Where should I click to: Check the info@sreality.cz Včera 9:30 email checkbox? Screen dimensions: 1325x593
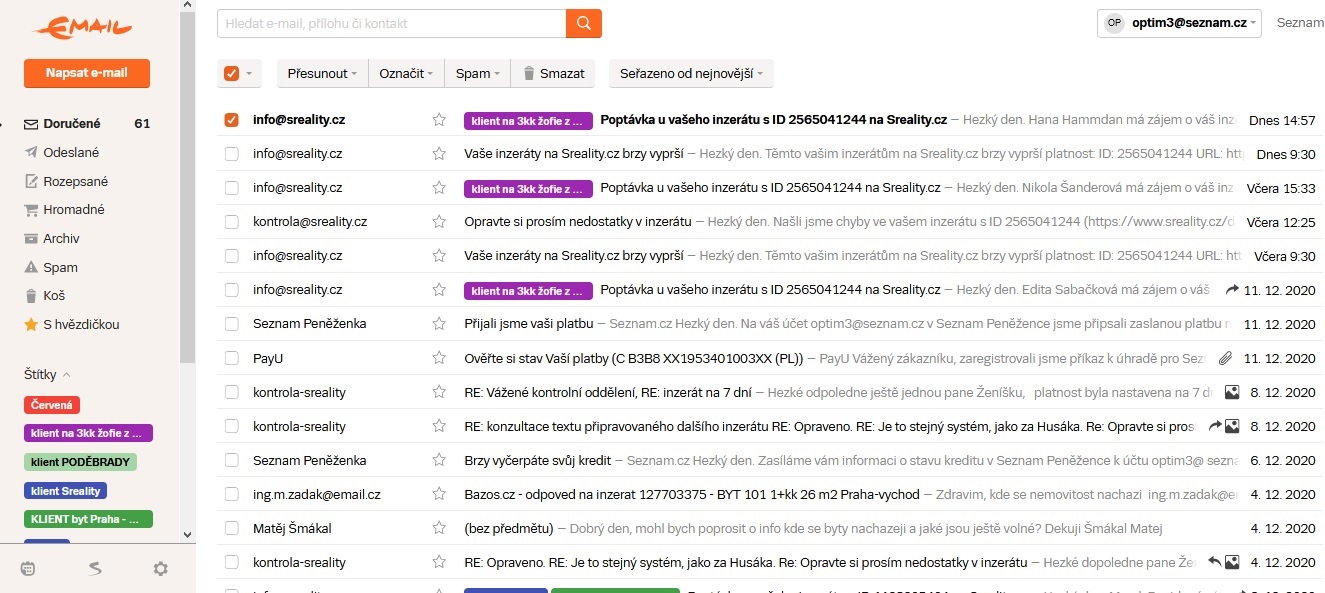click(232, 256)
